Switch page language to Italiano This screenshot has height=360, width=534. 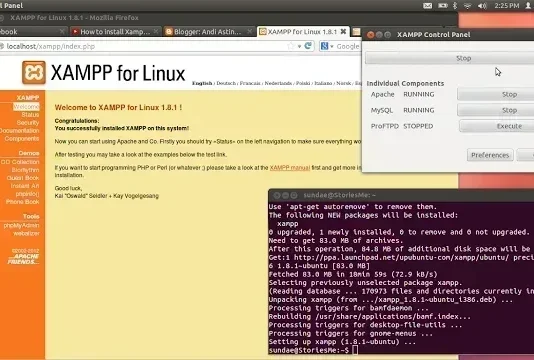point(323,83)
